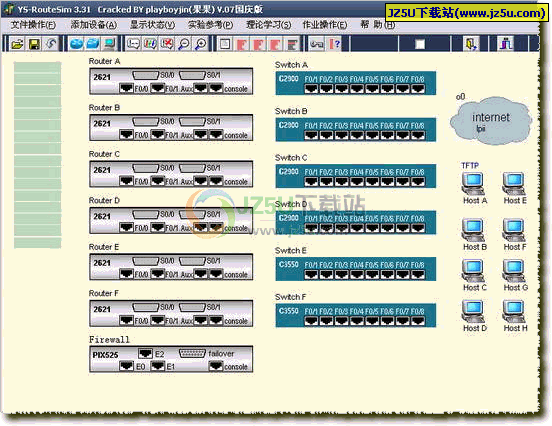The height and width of the screenshot is (426, 552).
Task: Click the question mark help icon
Action: pos(335,44)
